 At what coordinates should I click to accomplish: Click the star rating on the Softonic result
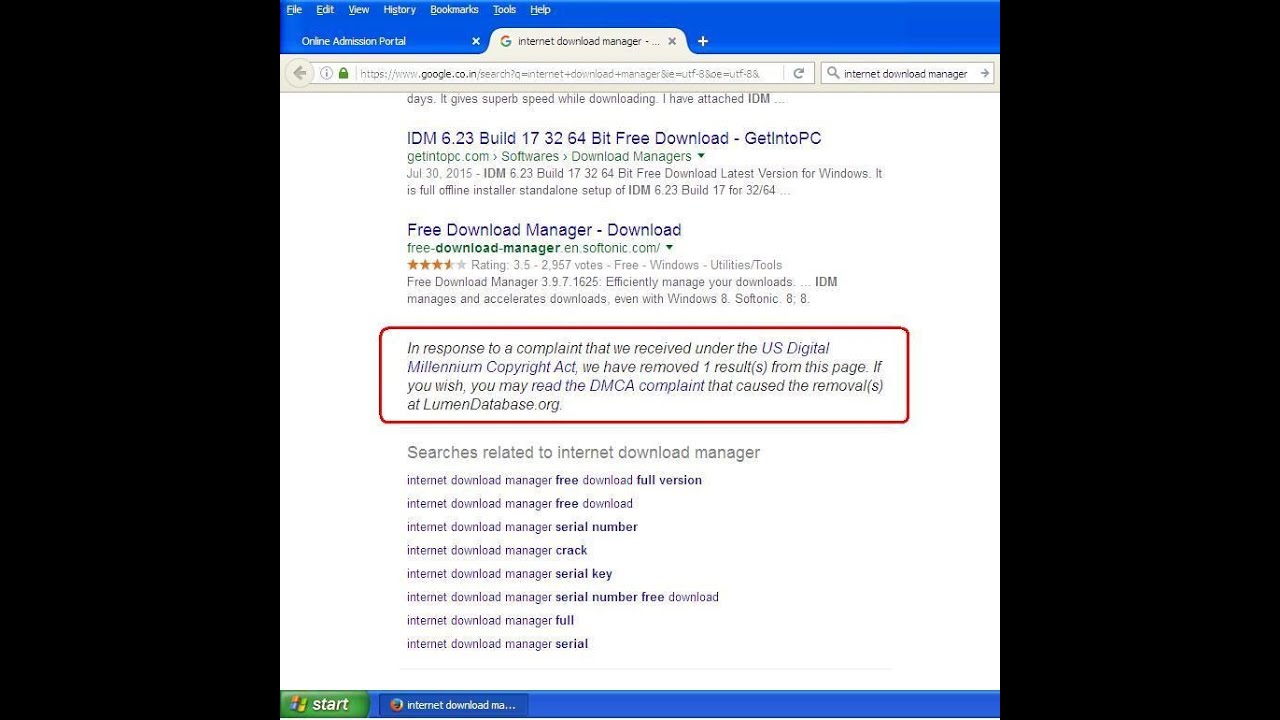tap(436, 265)
